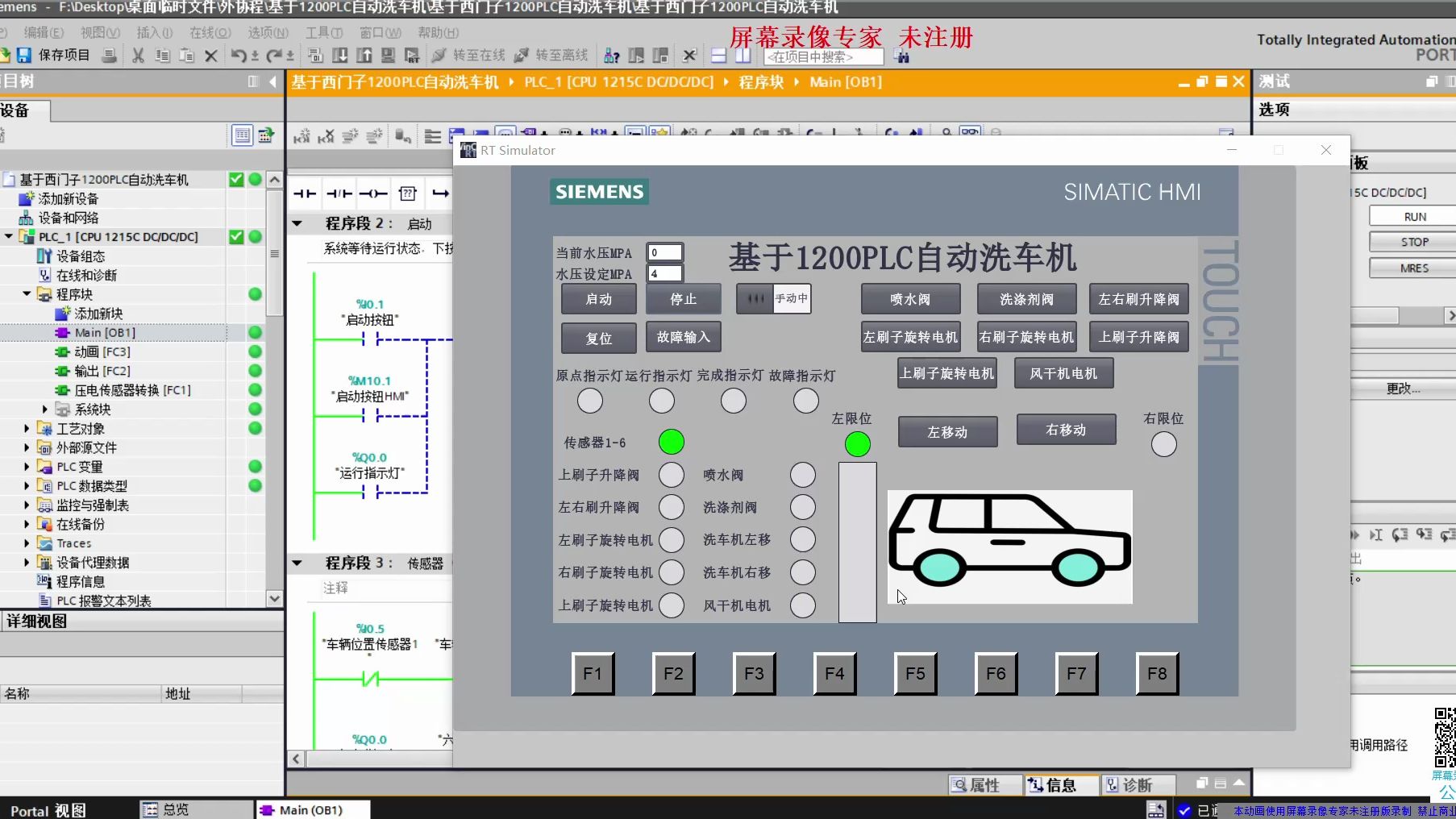Click the move right (右移动) button

(1066, 430)
